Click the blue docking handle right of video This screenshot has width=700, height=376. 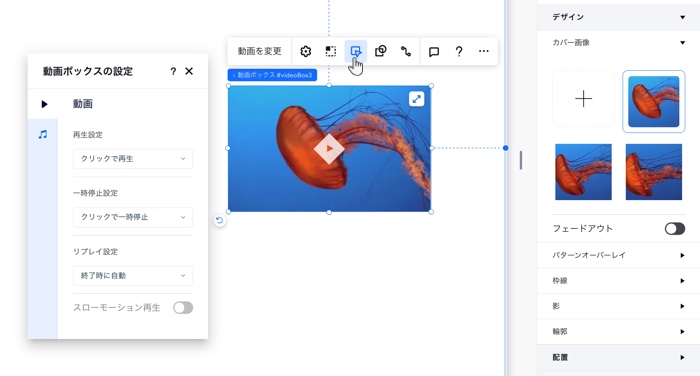point(505,148)
